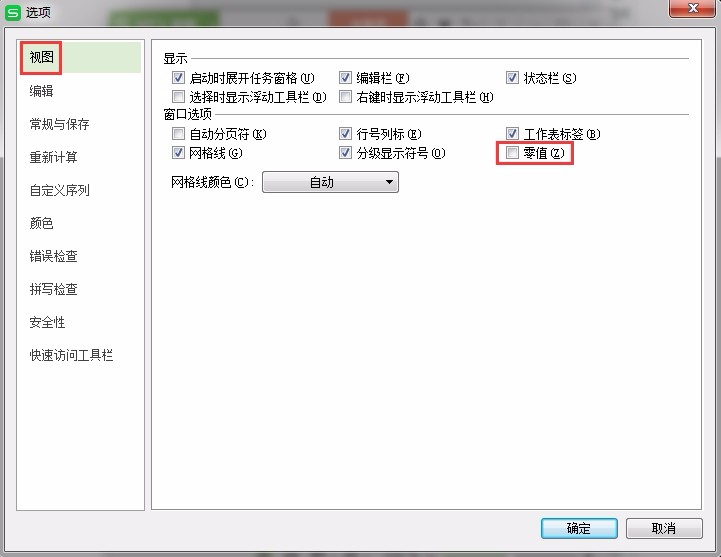The image size is (721, 557).
Task: Toggle 分级显示符号 checkbox
Action: coord(345,153)
